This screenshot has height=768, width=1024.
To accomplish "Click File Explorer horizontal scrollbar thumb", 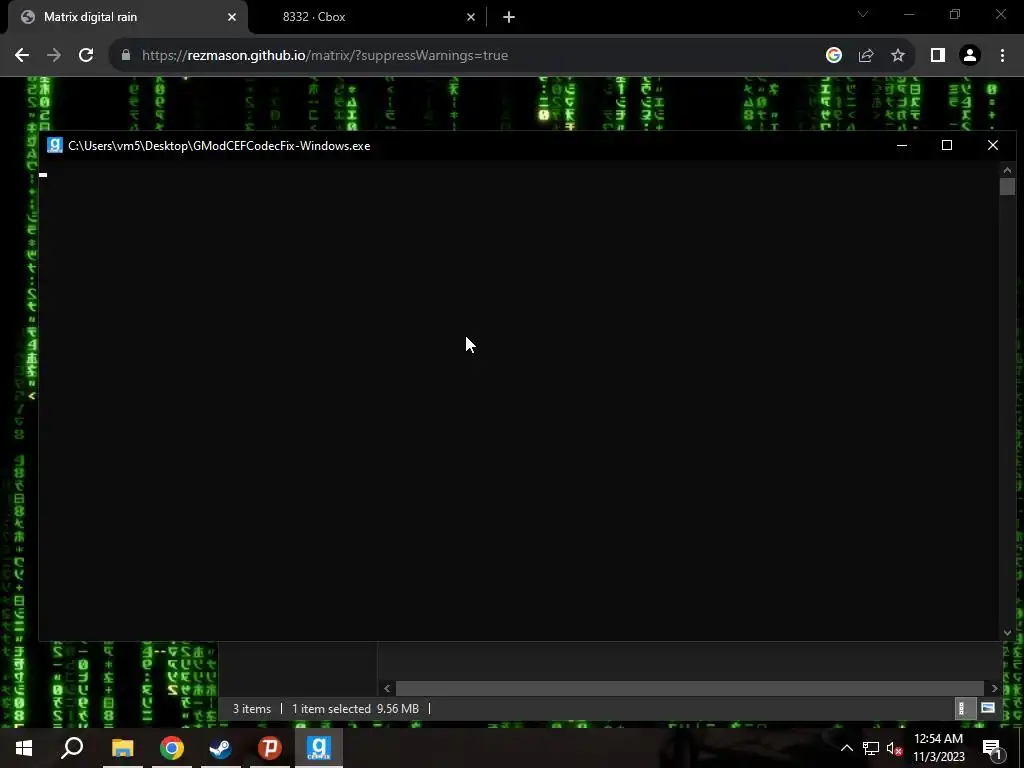I will tap(690, 688).
